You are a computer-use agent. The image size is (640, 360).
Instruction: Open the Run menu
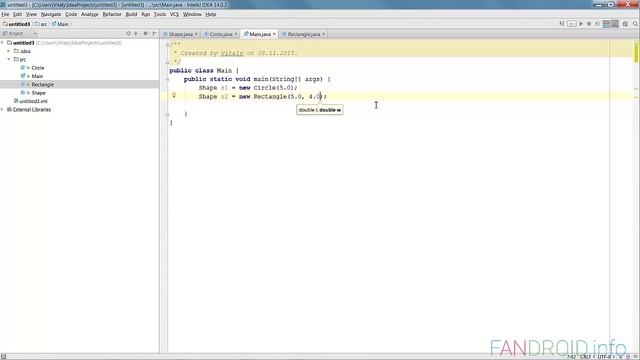coord(145,14)
